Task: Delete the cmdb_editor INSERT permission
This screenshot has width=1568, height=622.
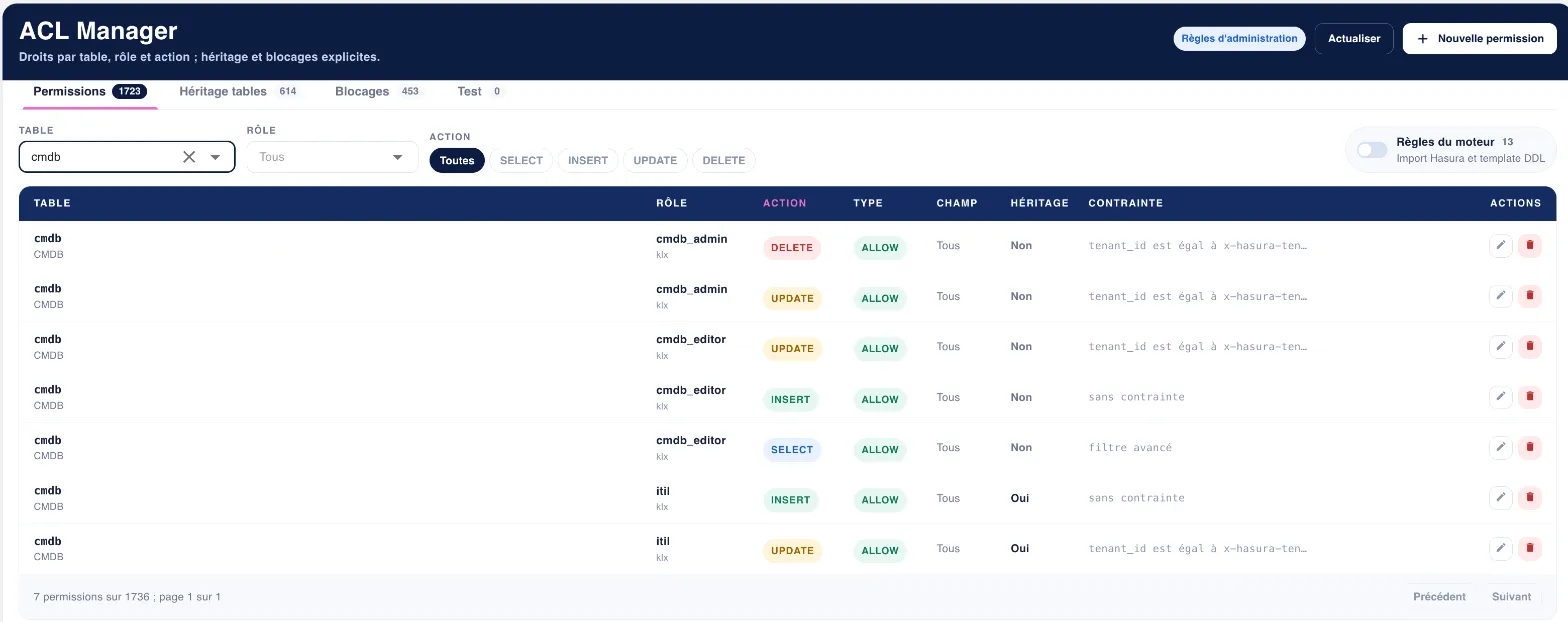Action: pyautogui.click(x=1529, y=397)
